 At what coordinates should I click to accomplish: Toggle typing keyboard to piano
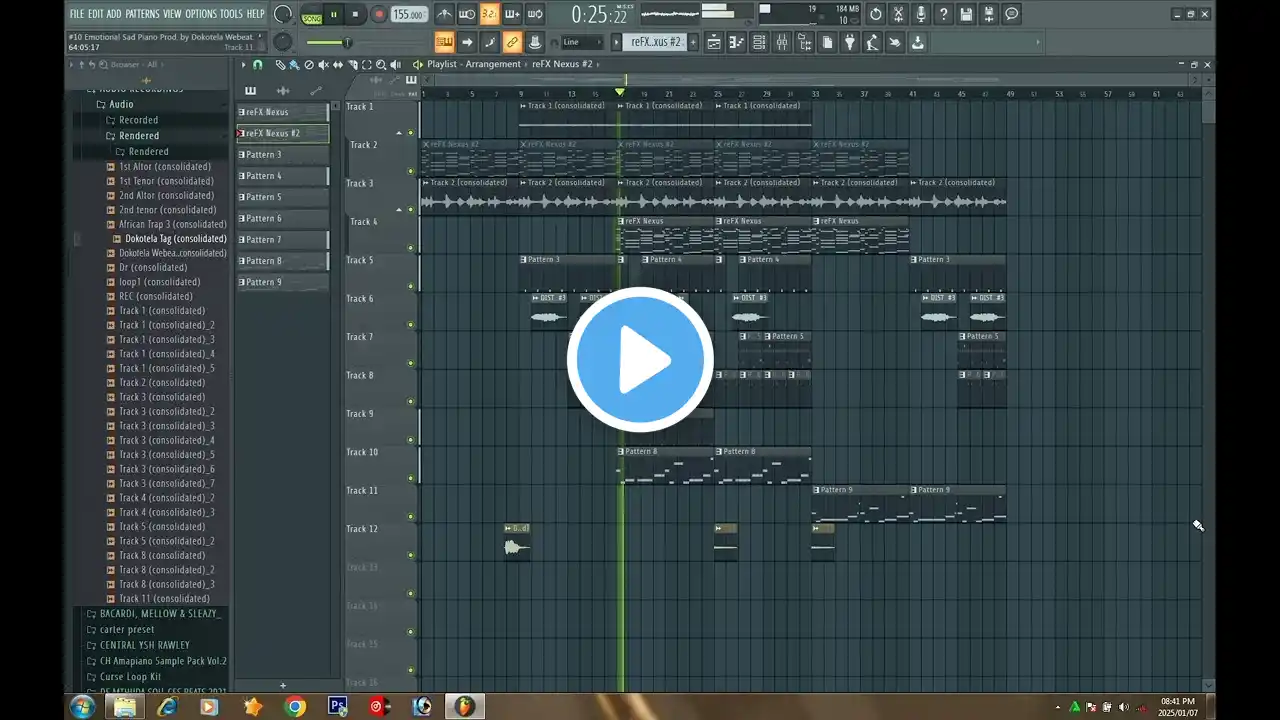[444, 42]
